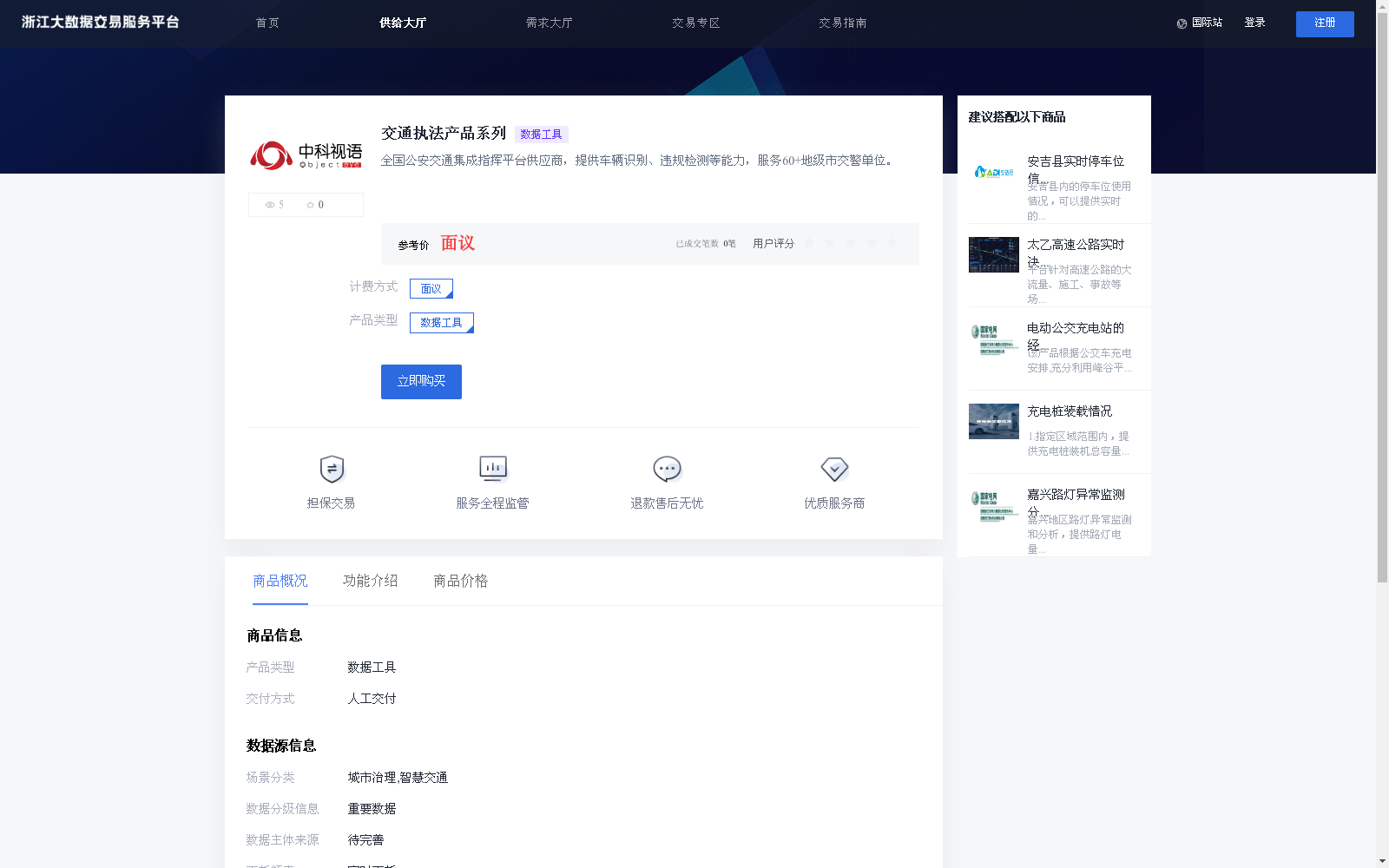Open the 交易专区 nav item
1389x868 pixels.
(x=695, y=23)
